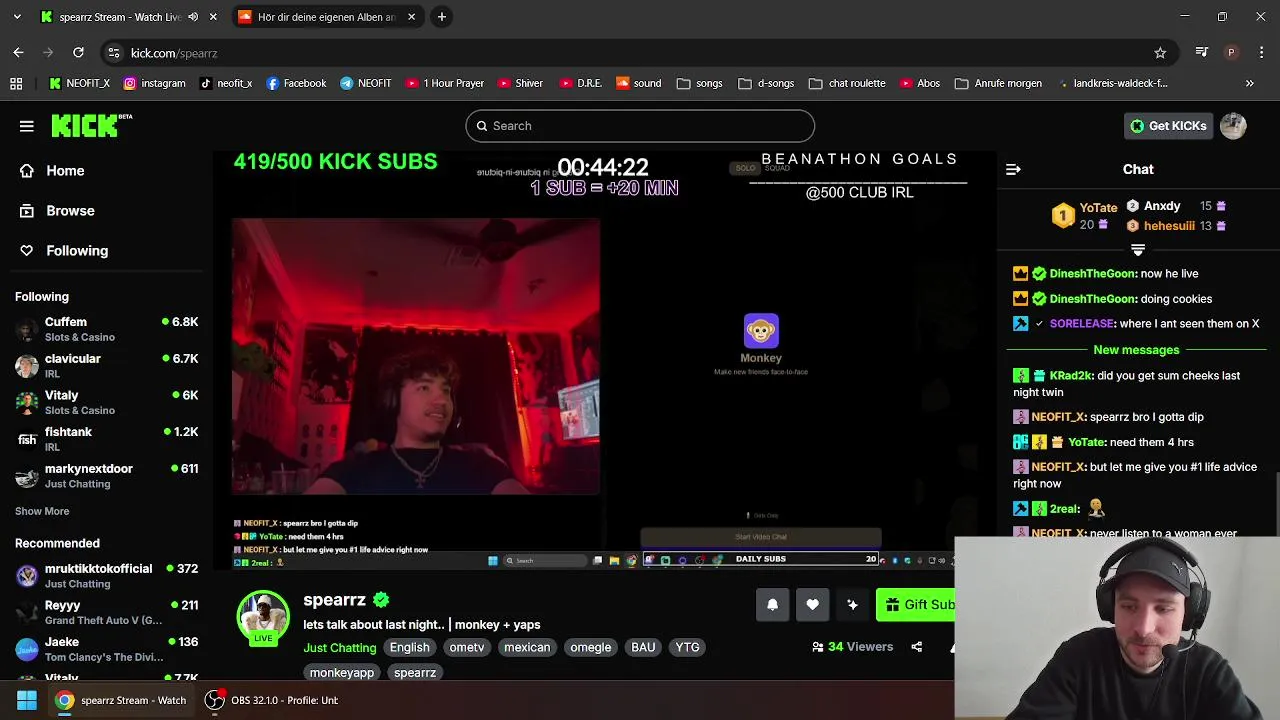Go back in browser
Image resolution: width=1280 pixels, height=720 pixels.
coord(18,53)
